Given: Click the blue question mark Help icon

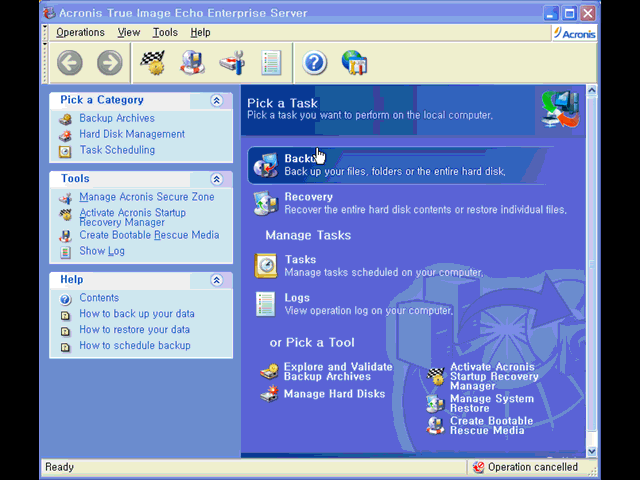Looking at the screenshot, I should pyautogui.click(x=315, y=63).
